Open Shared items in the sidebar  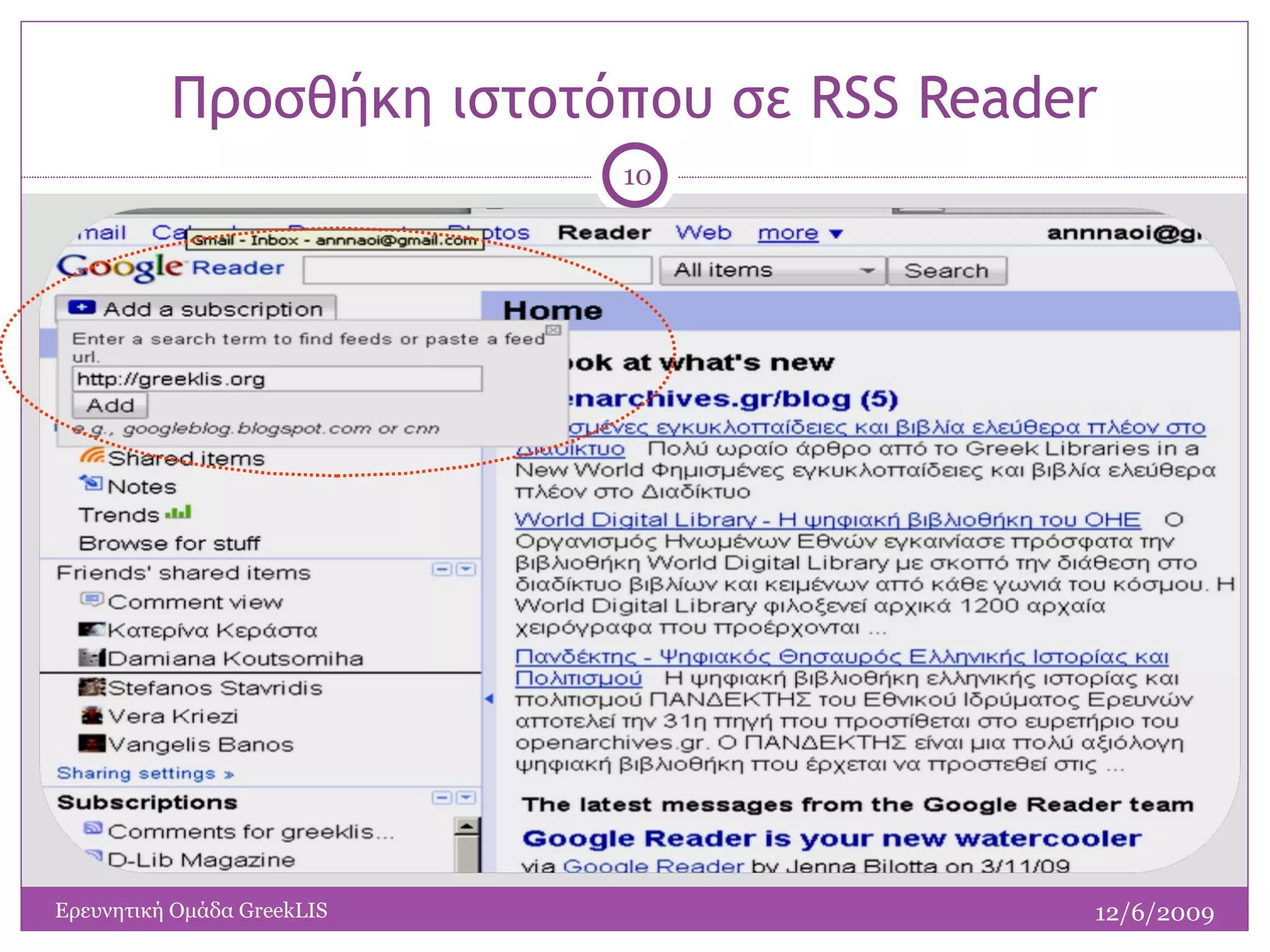pyautogui.click(x=186, y=459)
